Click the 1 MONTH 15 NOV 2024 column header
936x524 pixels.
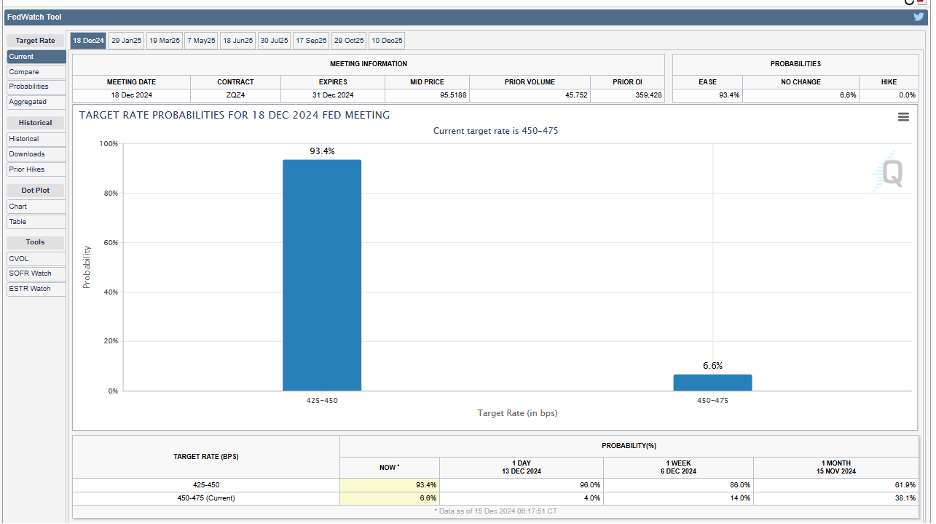tap(836, 467)
